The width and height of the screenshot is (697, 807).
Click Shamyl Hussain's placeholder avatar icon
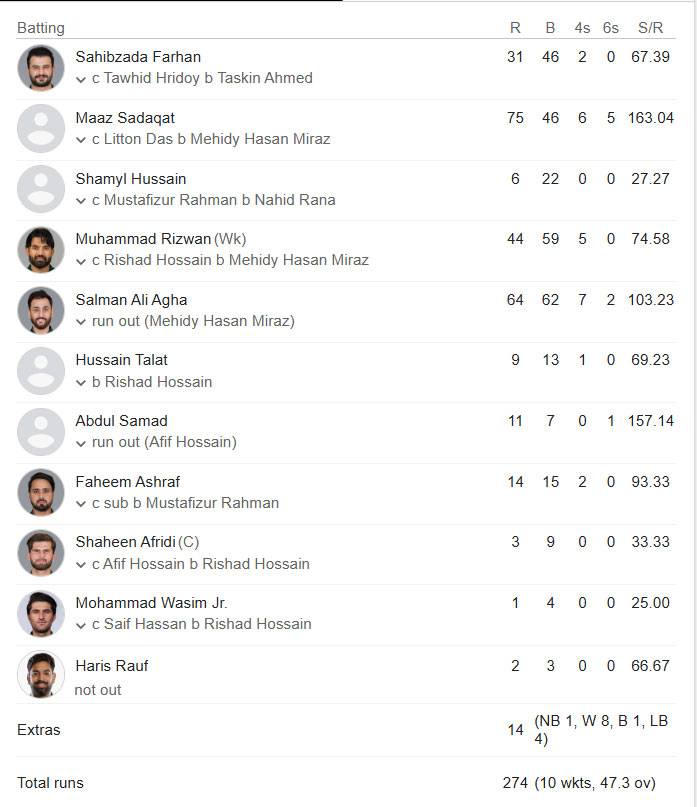[x=41, y=189]
